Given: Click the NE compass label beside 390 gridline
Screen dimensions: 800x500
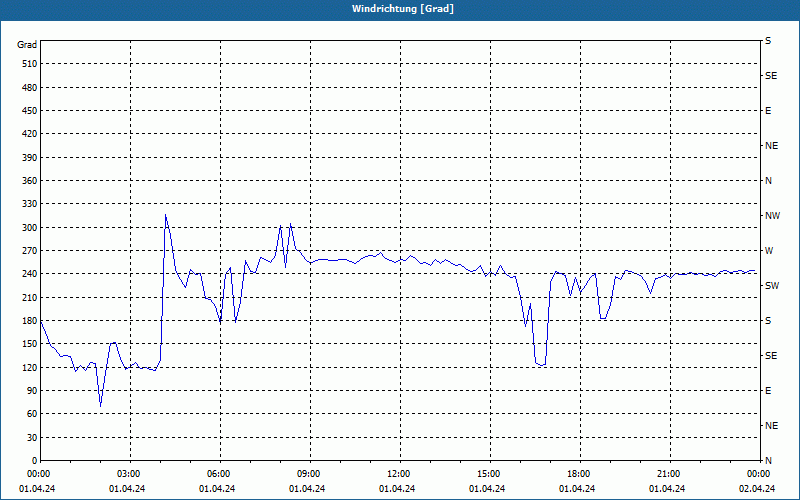Looking at the screenshot, I should [771, 146].
